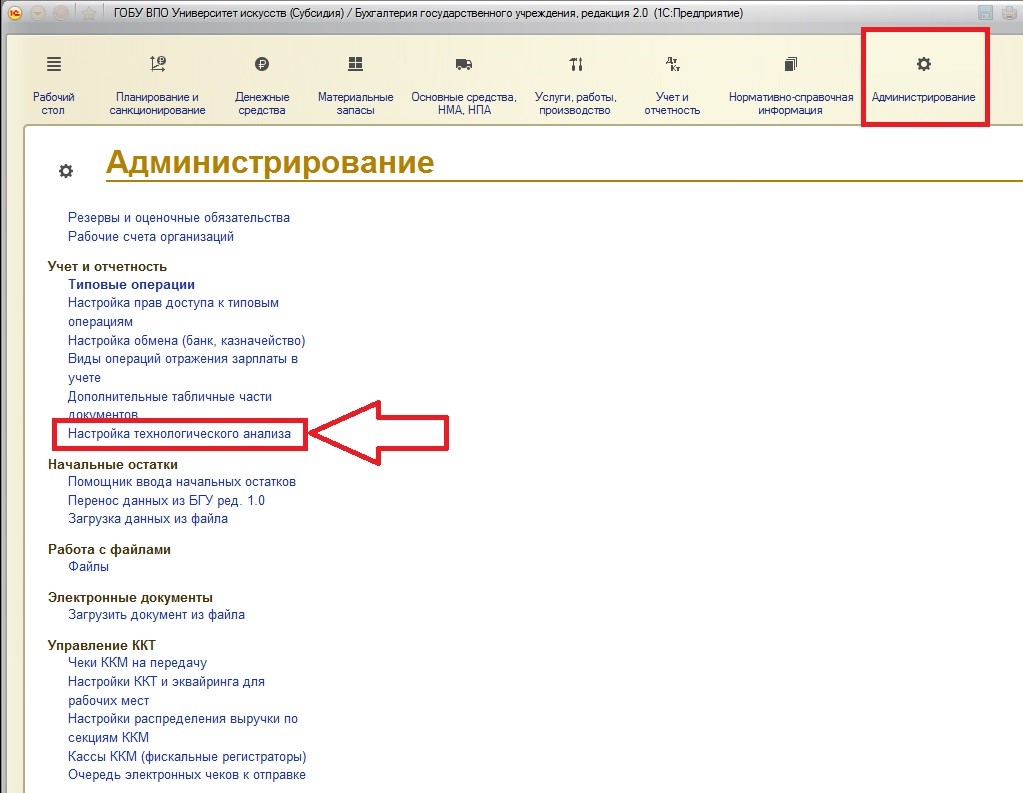Launch Помощник ввода начальных остатков

(x=181, y=482)
